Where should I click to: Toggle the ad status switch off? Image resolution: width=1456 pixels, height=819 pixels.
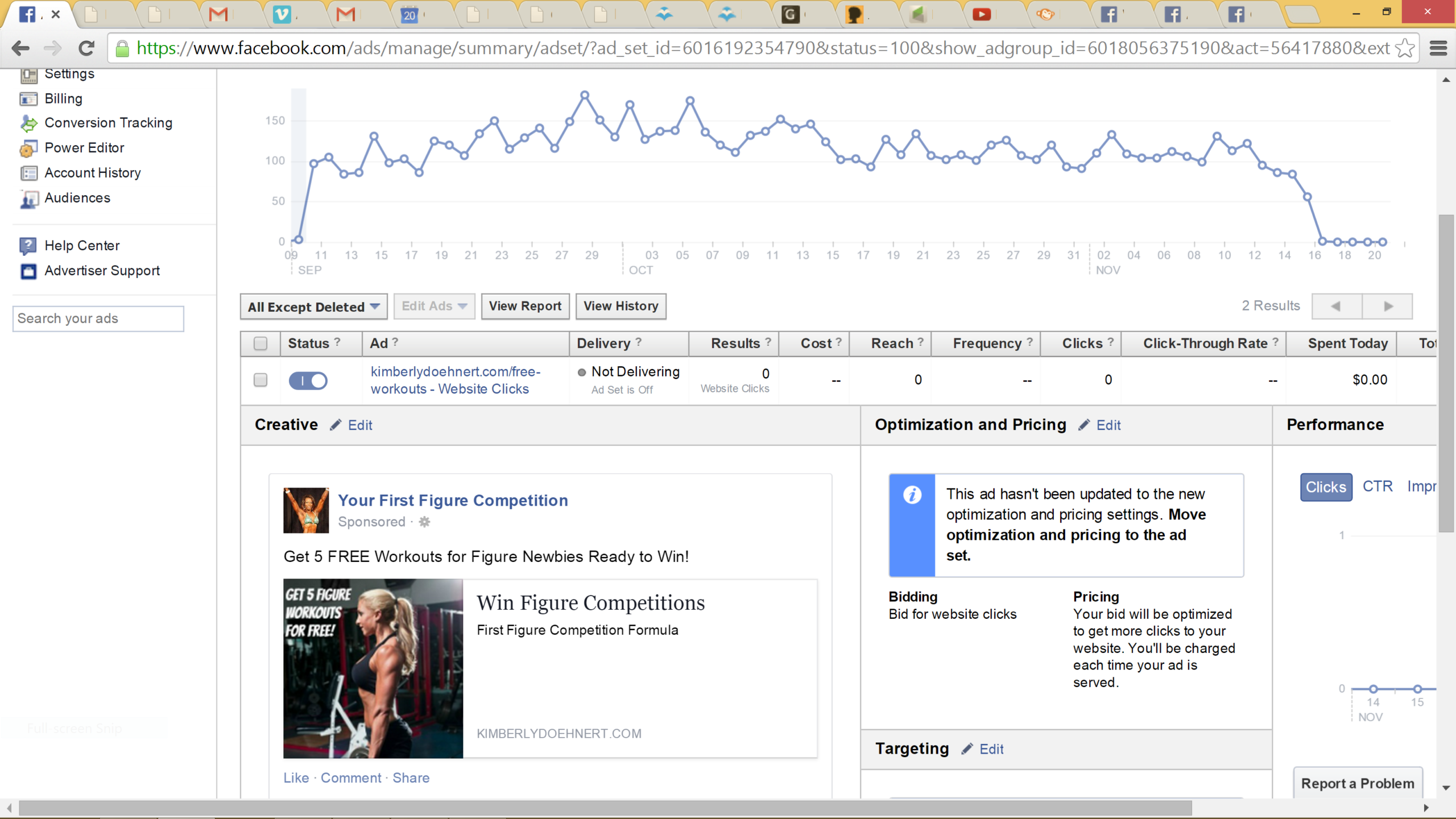point(308,380)
